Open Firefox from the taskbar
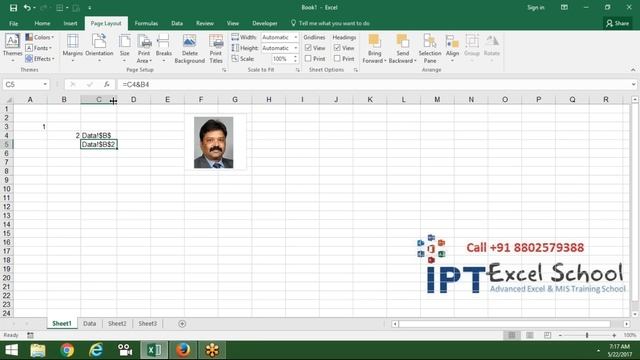The height and width of the screenshot is (360, 640). pyautogui.click(x=183, y=350)
